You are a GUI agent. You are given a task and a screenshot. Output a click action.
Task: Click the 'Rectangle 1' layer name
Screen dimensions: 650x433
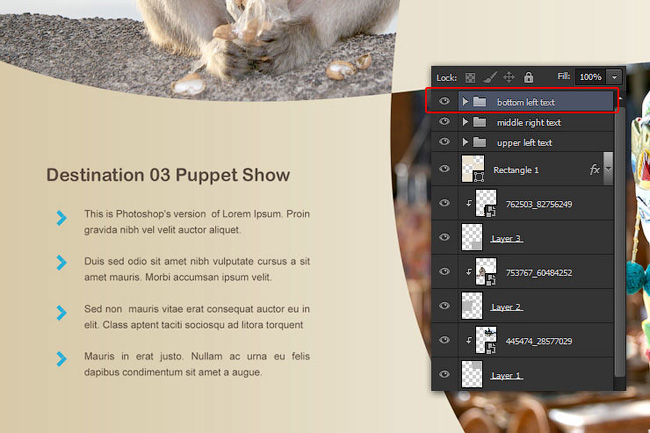[516, 170]
